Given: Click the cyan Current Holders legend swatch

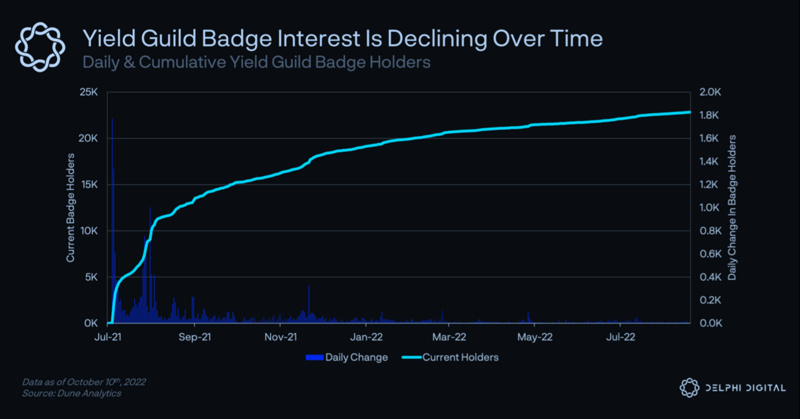Looking at the screenshot, I should 414,356.
